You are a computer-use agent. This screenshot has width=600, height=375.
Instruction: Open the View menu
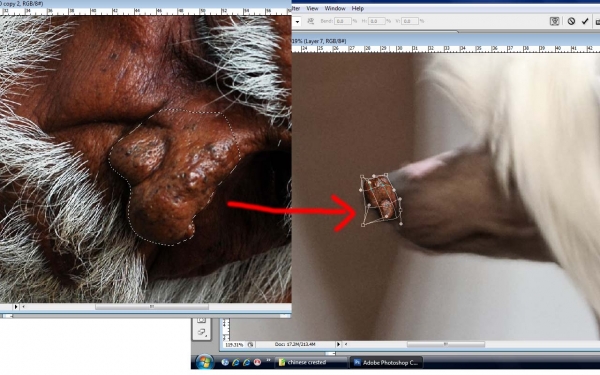coord(312,8)
